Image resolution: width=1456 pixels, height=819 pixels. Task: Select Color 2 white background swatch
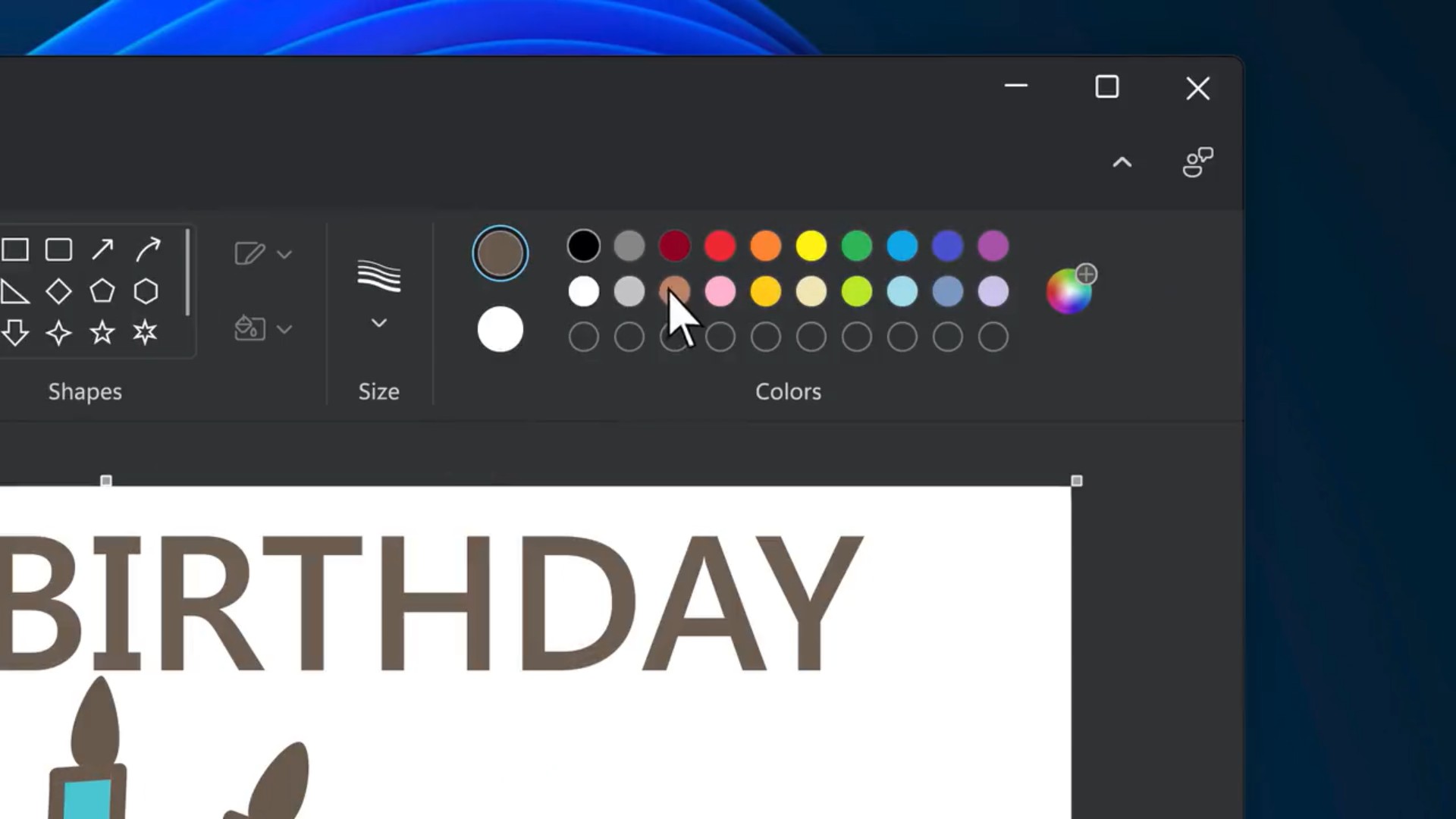tap(500, 329)
